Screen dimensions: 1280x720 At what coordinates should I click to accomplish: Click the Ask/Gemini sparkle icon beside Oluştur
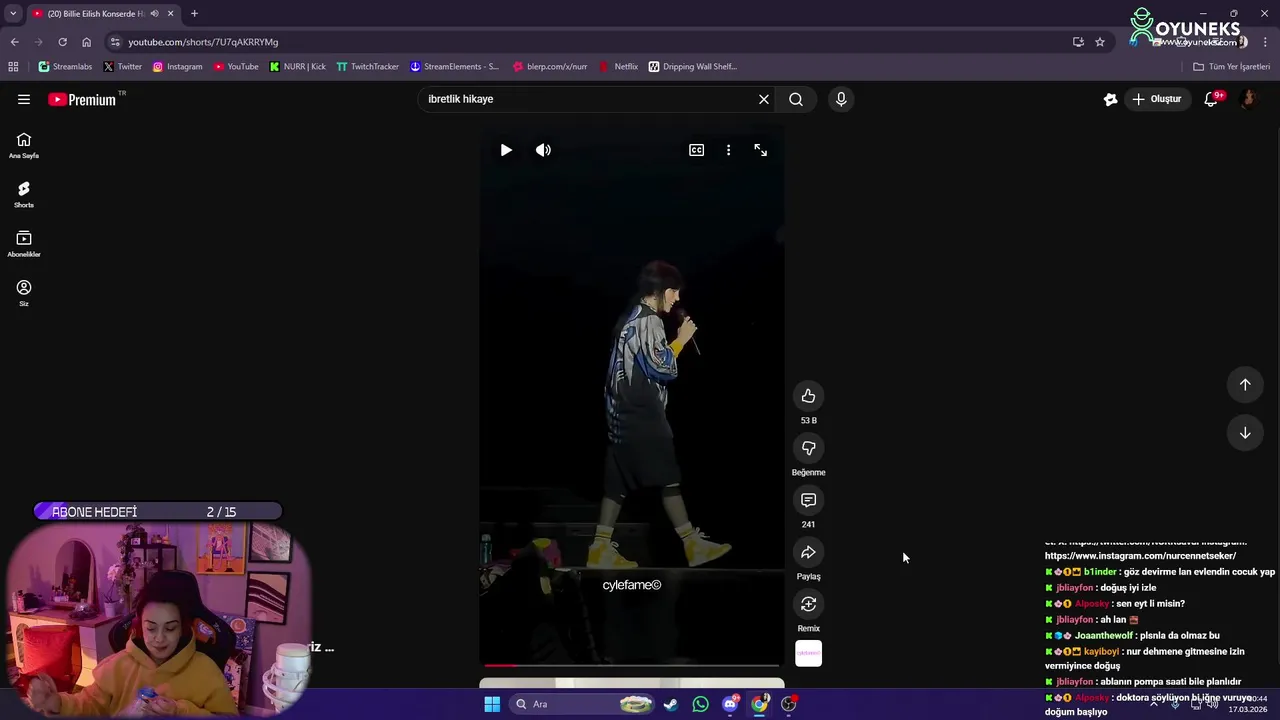pyautogui.click(x=1110, y=99)
